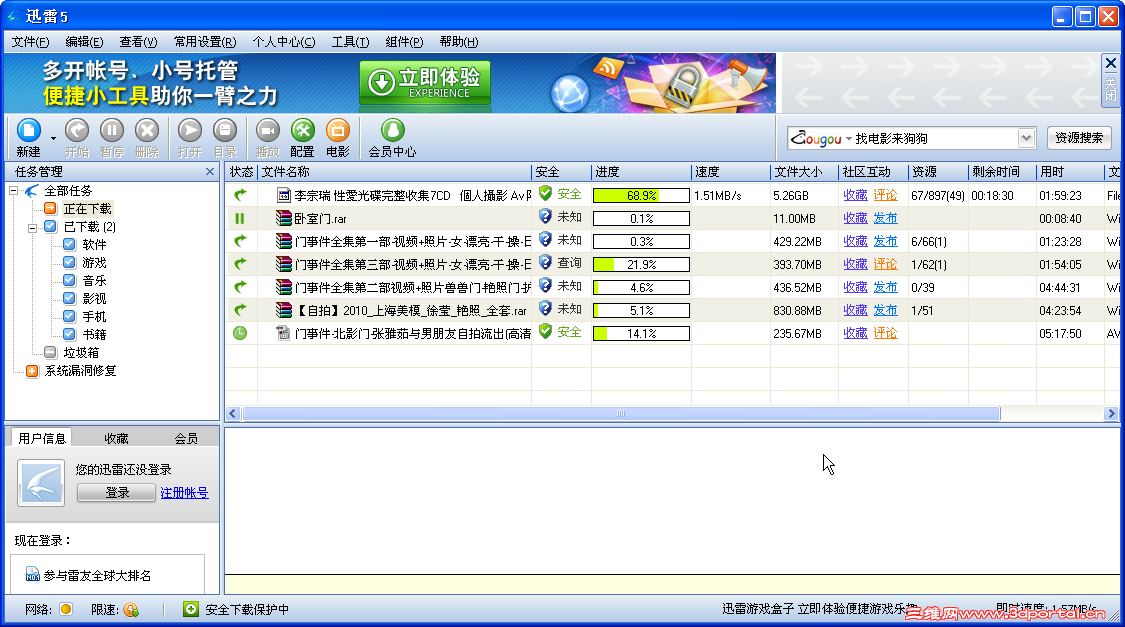
Task: Select the 影视 category in tree
Action: (94, 298)
